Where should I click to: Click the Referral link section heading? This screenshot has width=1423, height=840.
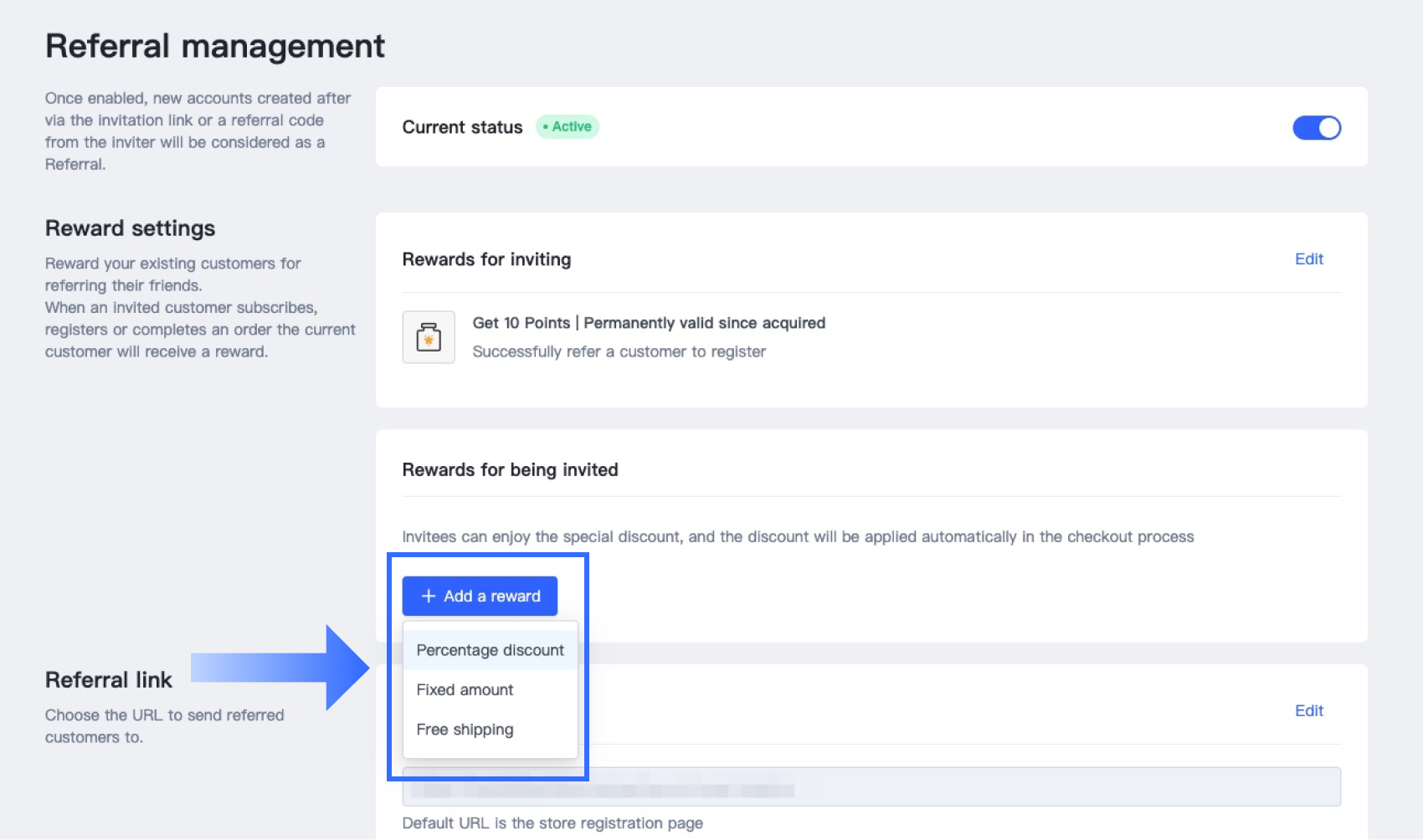tap(109, 679)
